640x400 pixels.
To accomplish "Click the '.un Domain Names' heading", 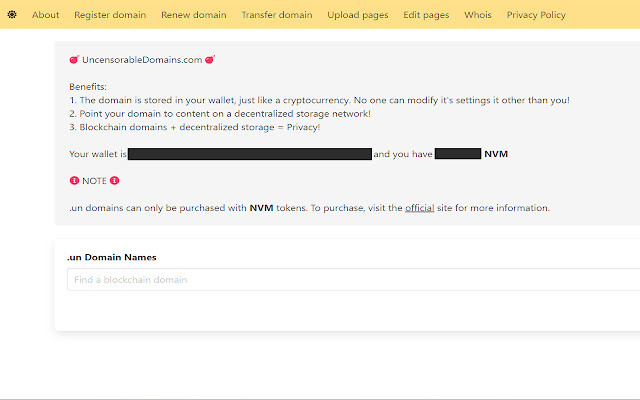I will click(x=112, y=257).
